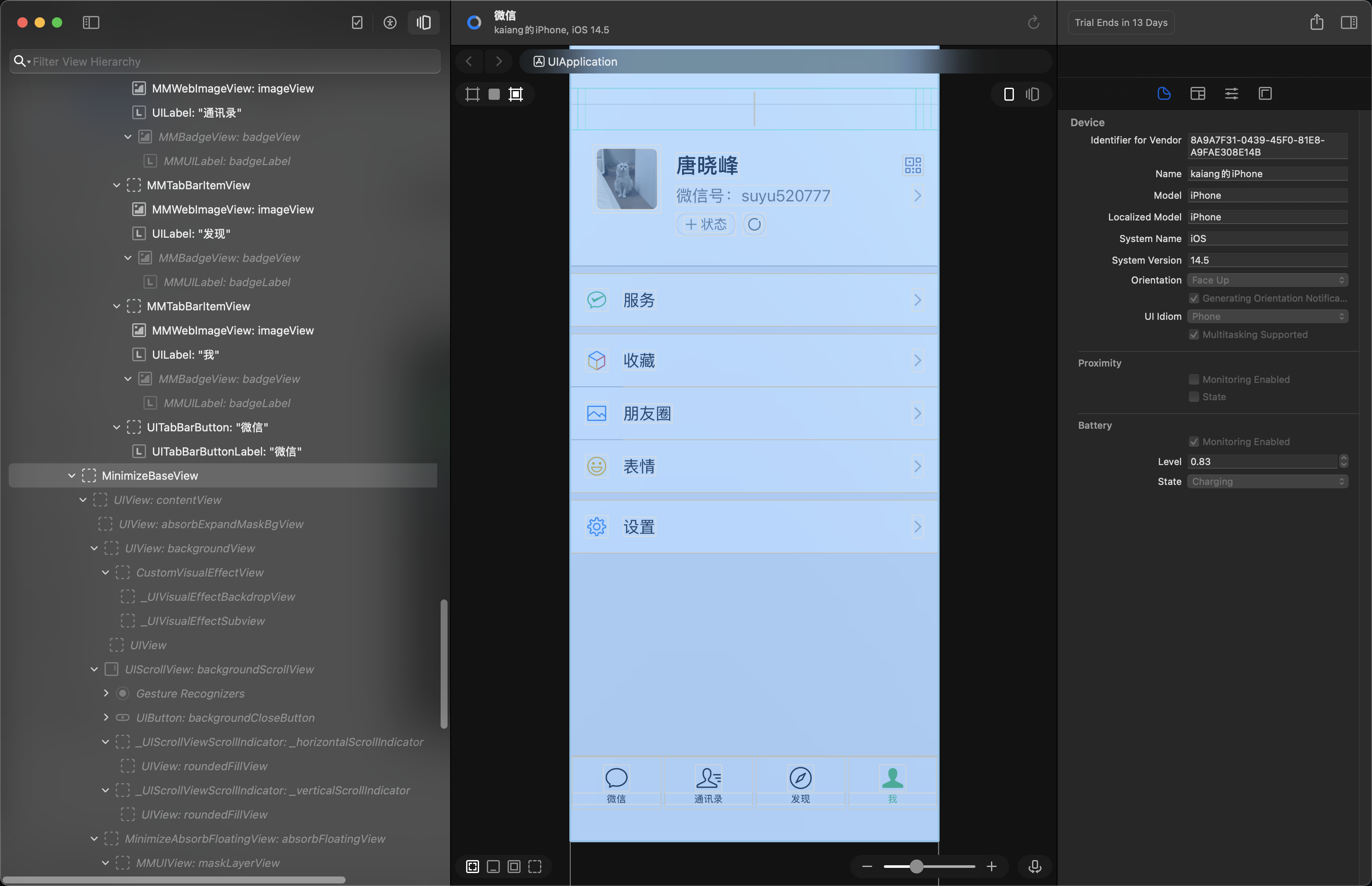Enable Proximity Monitoring Enabled checkbox
1372x886 pixels.
(x=1194, y=379)
